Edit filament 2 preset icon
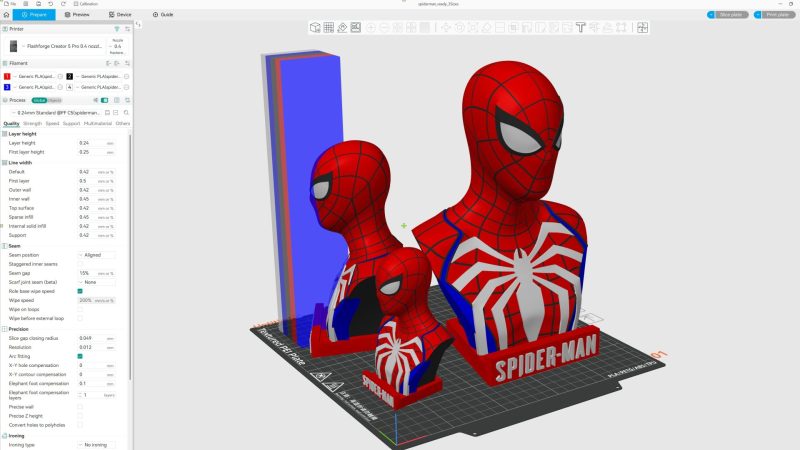This screenshot has height=450, width=800. pos(127,77)
